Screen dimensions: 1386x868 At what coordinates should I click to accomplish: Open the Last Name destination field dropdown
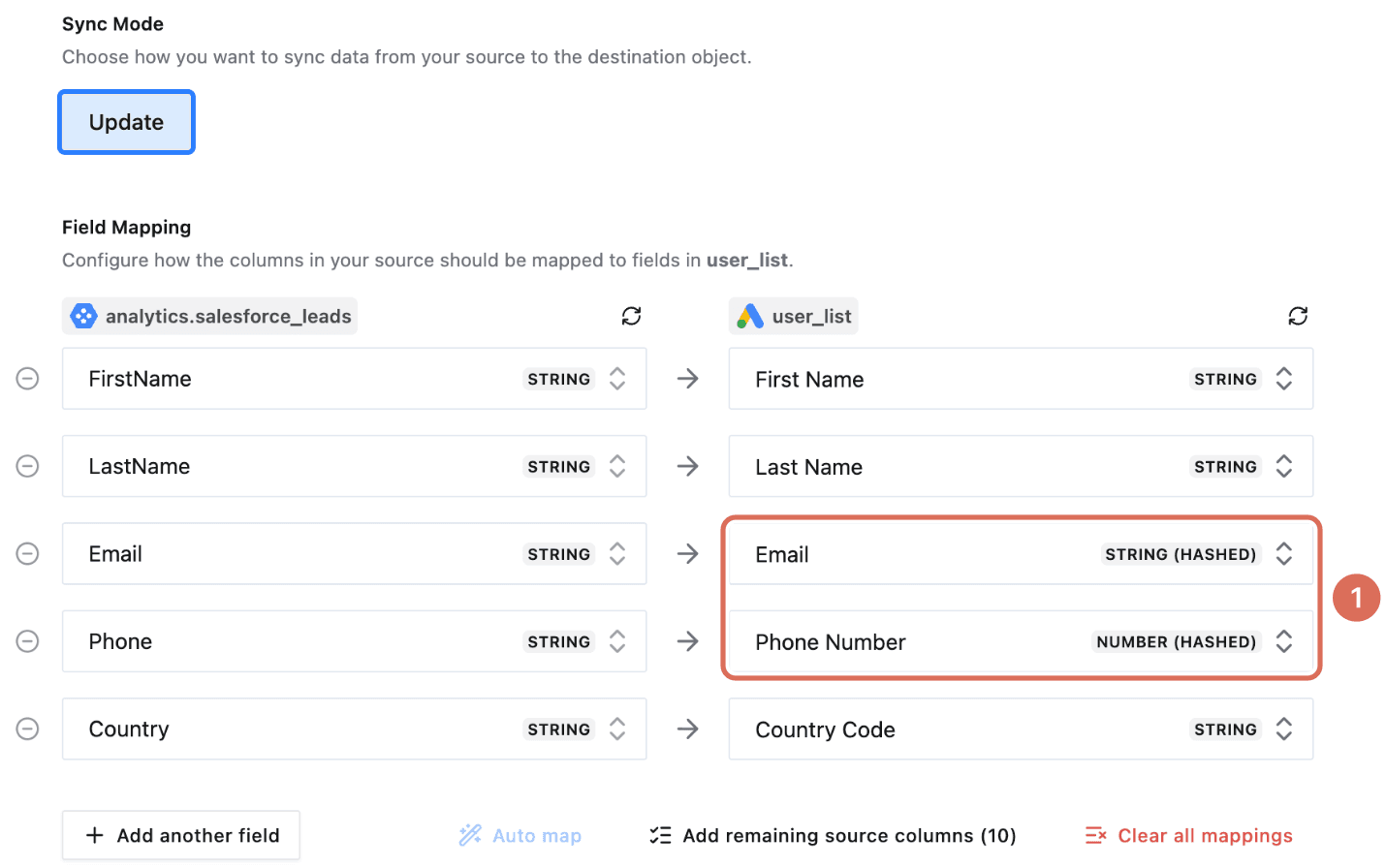(x=1021, y=466)
